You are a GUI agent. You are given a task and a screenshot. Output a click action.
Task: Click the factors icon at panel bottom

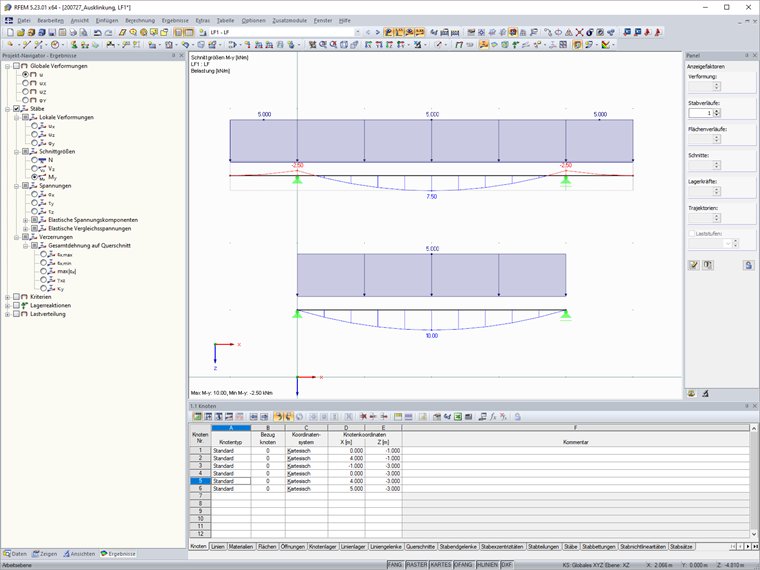705,394
